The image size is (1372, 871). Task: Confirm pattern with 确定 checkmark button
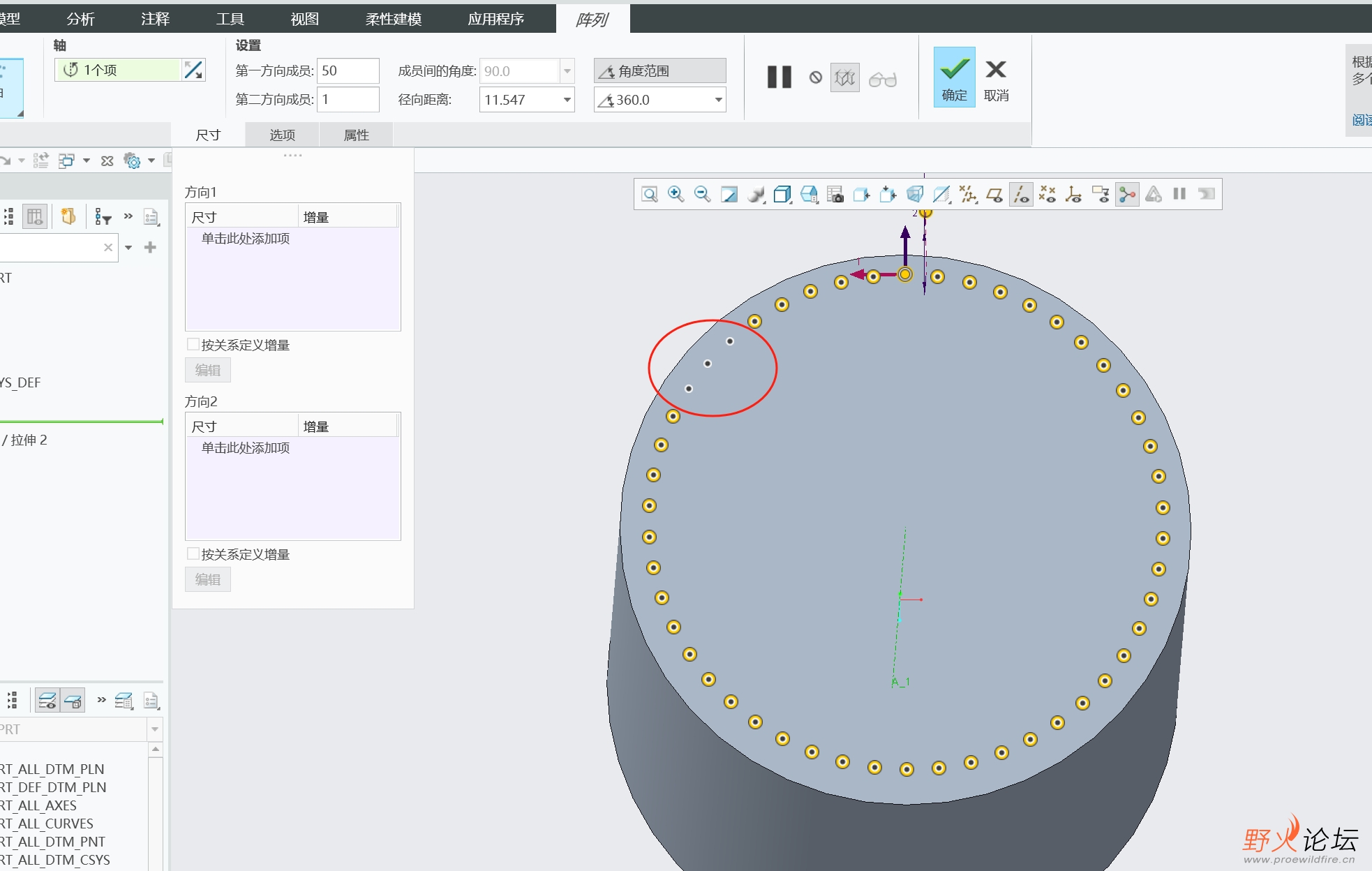pos(954,77)
